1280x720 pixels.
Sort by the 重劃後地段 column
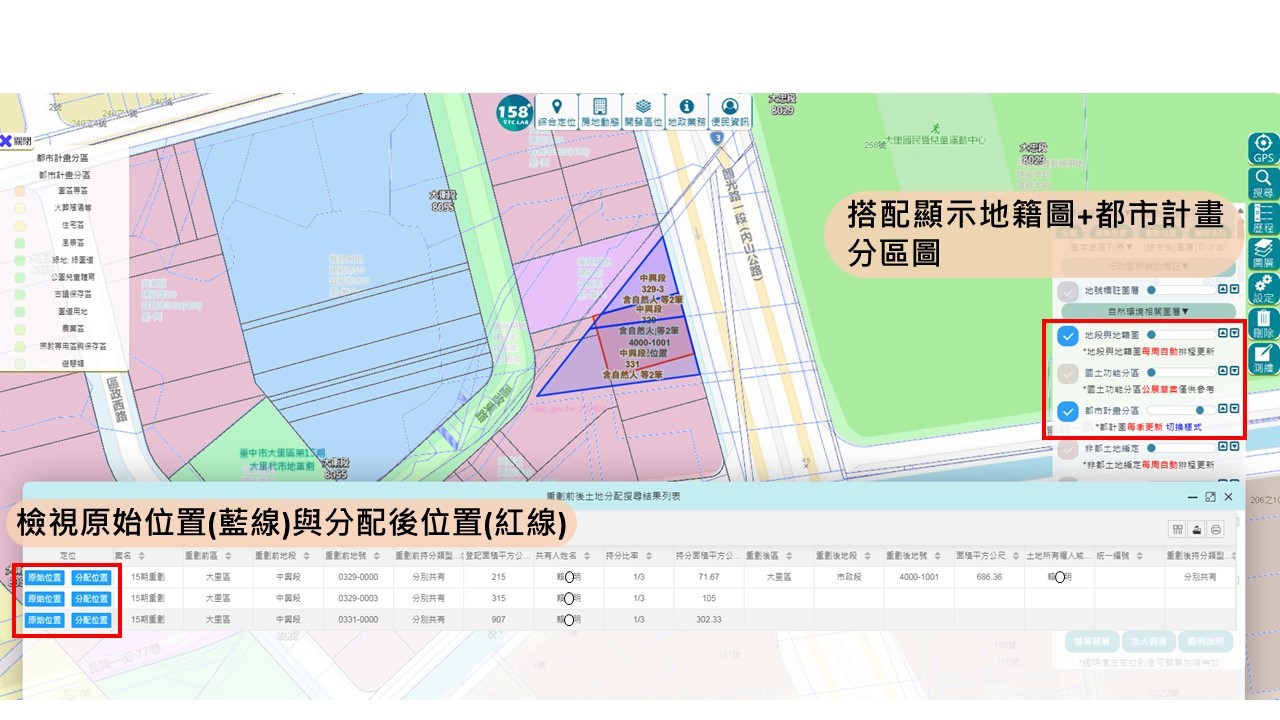(848, 556)
